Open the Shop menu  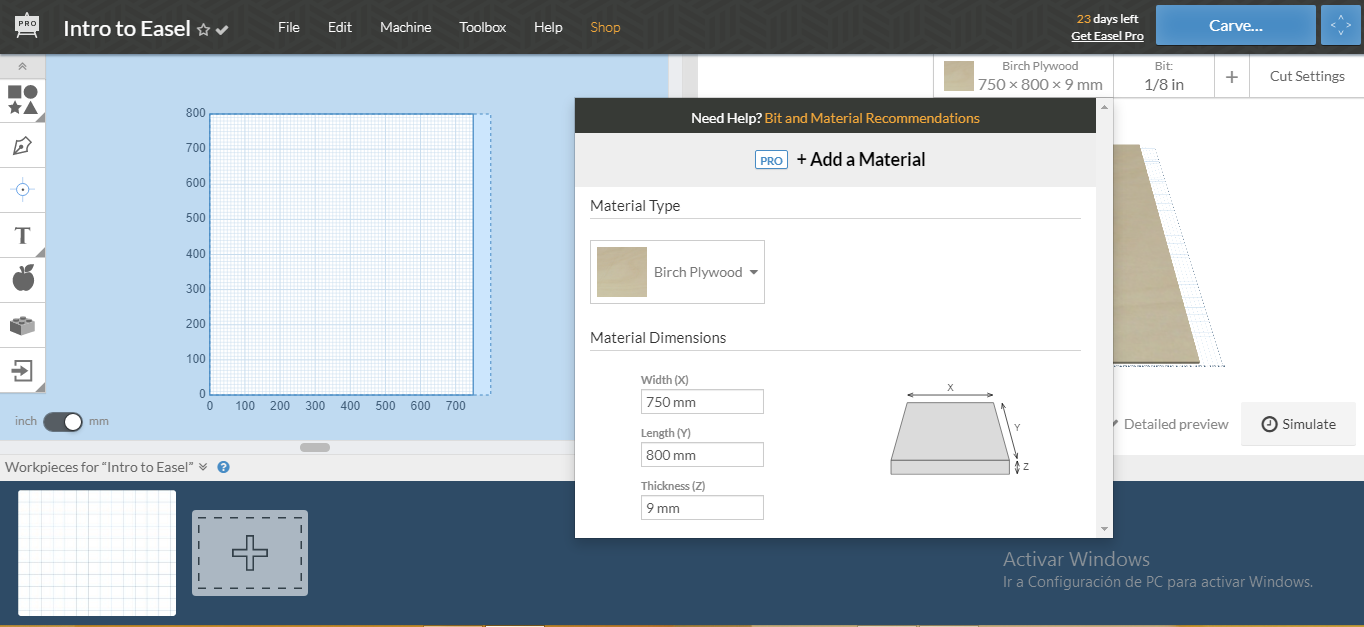605,27
